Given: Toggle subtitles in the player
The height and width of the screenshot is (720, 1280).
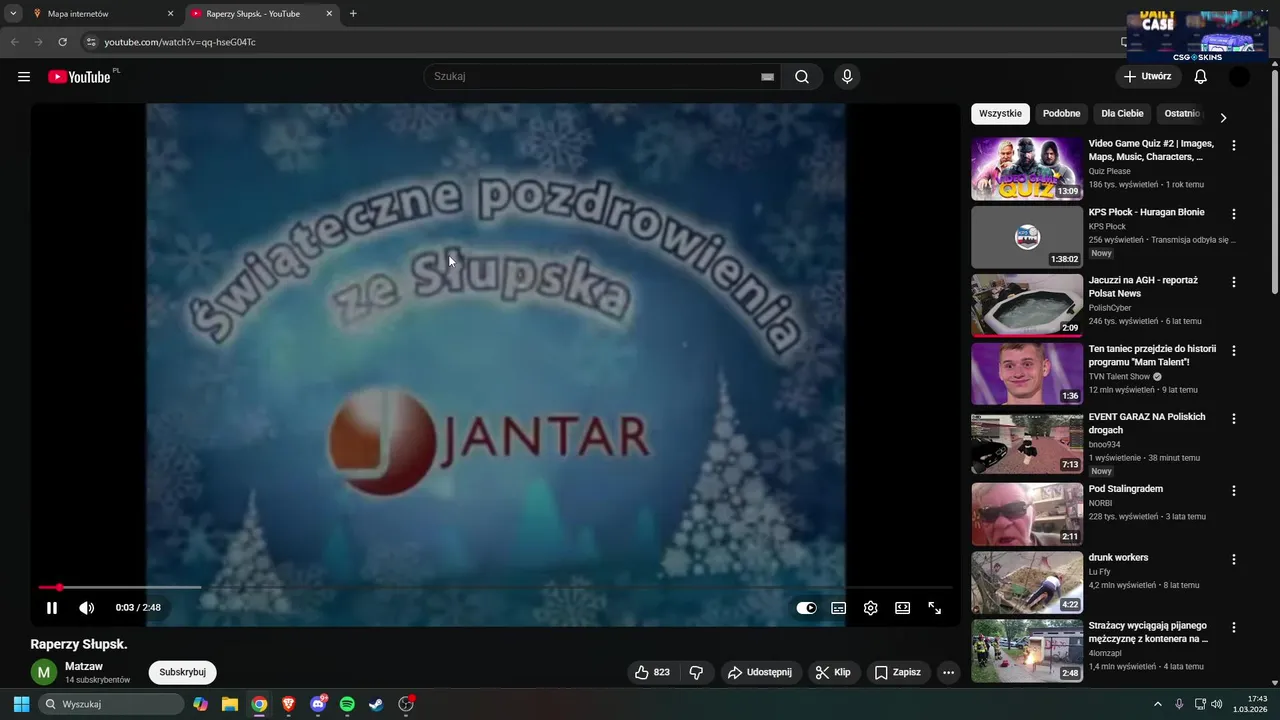Looking at the screenshot, I should pyautogui.click(x=839, y=608).
